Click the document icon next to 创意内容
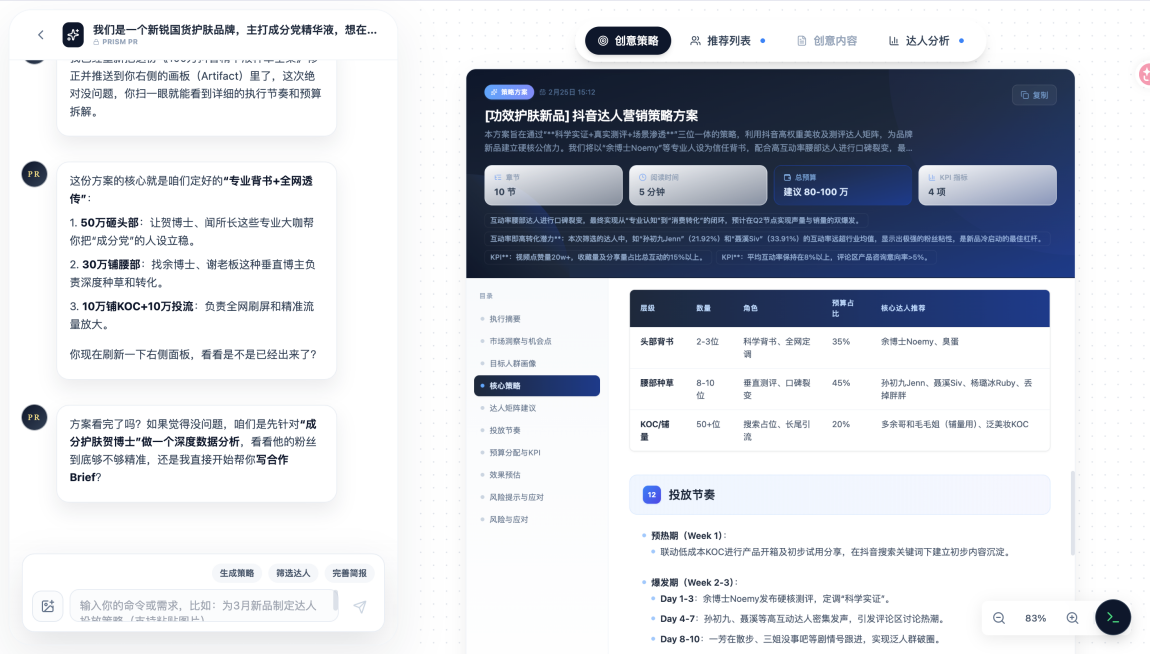 pos(801,40)
